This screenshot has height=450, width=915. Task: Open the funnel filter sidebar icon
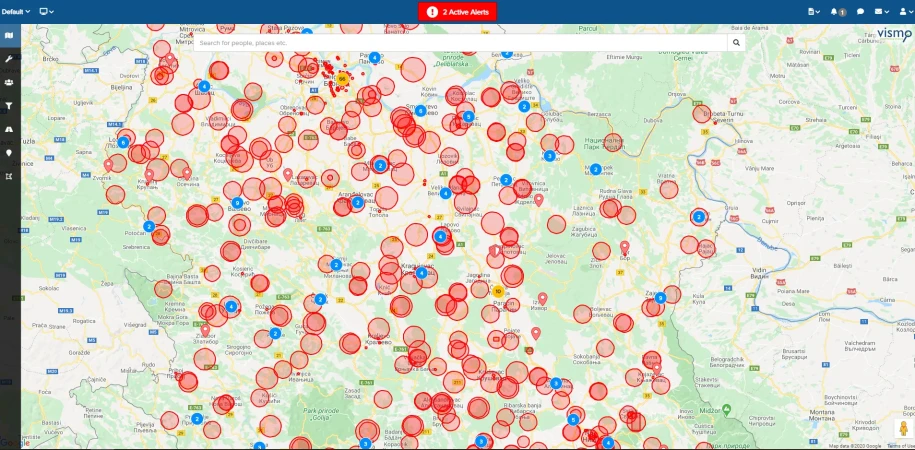point(9,106)
